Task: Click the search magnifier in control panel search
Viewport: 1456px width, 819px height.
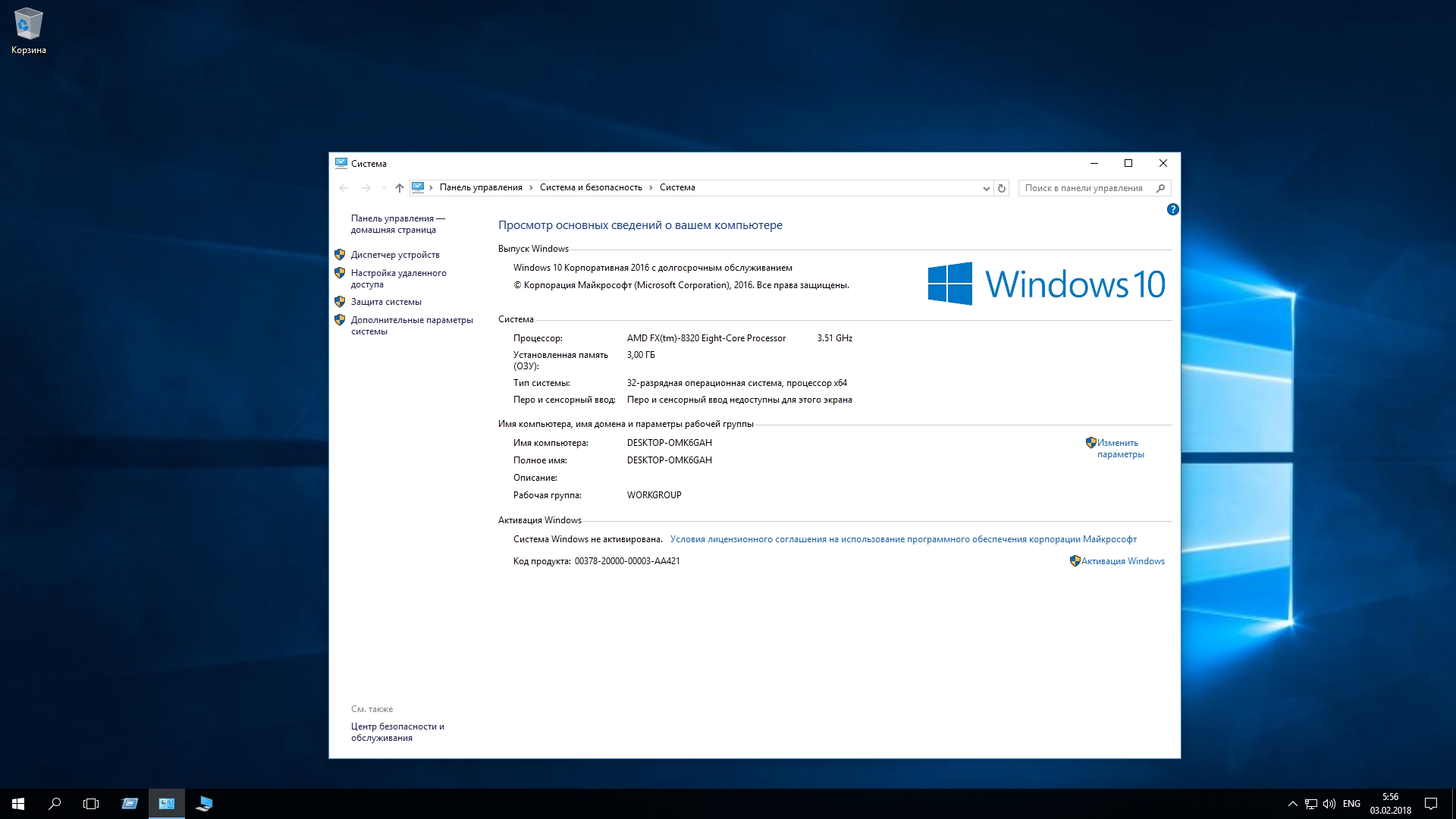Action: [1160, 188]
